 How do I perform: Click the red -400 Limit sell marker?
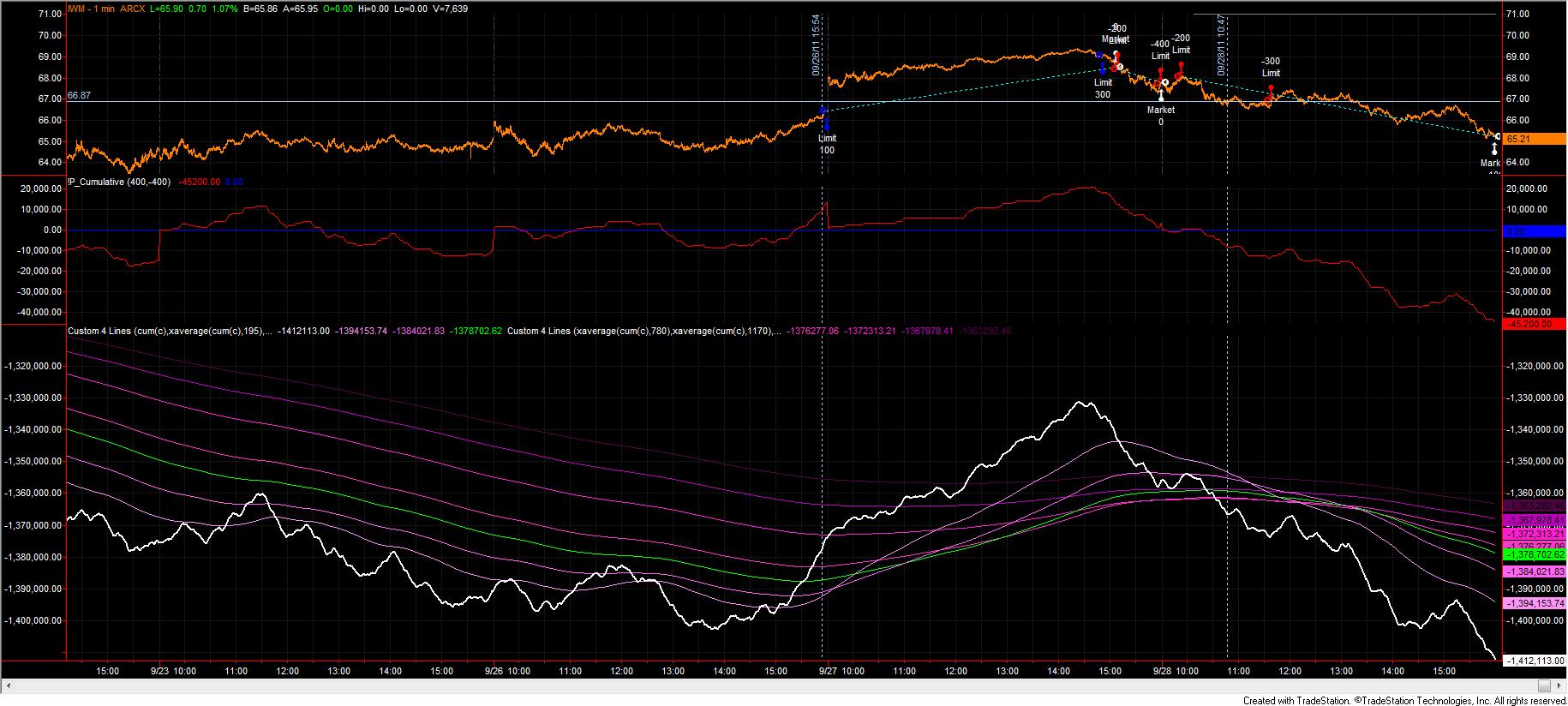1159,75
